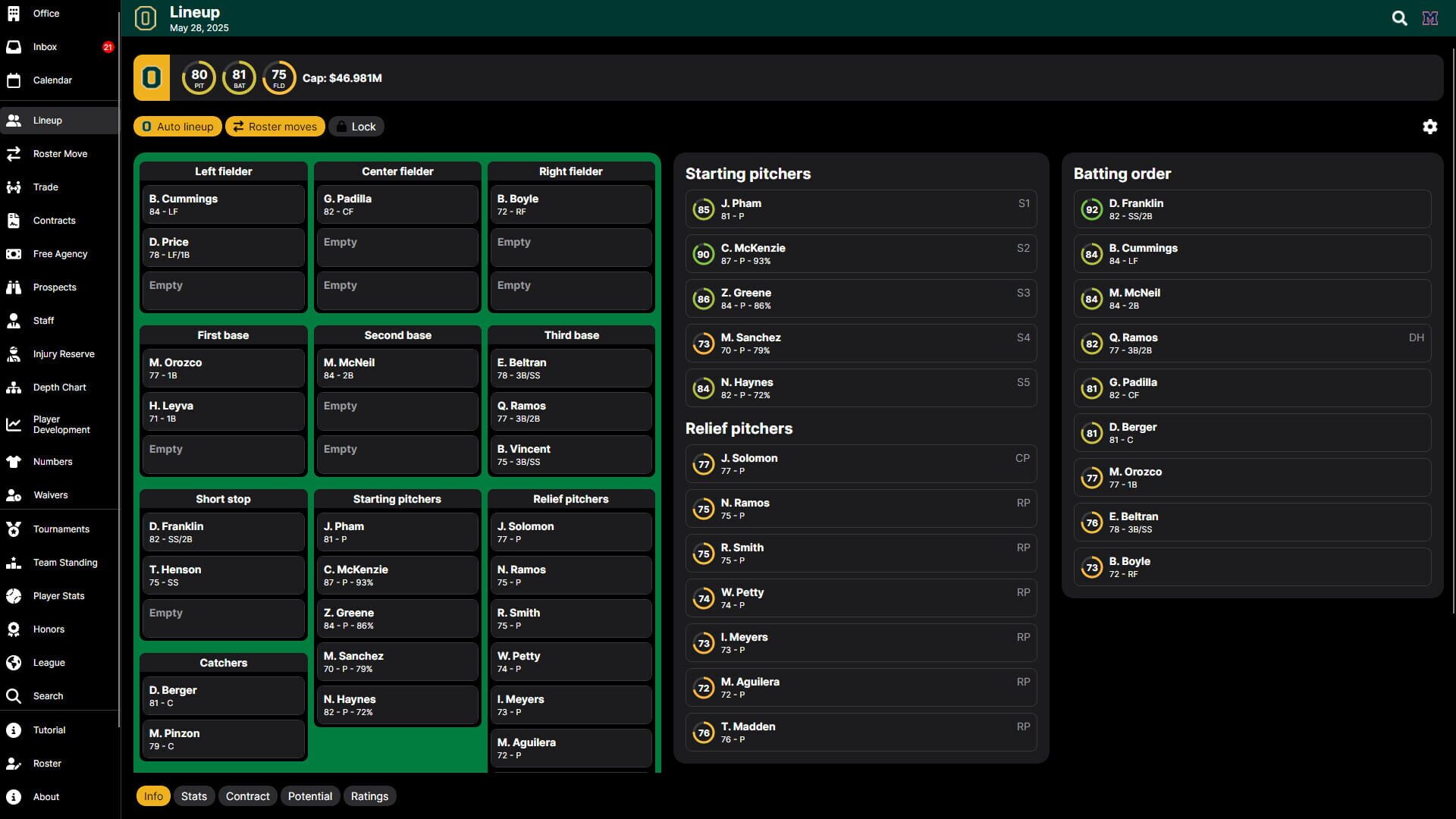Screen dimensions: 1456x819
Task: Select Roster Move in the sidebar
Action: [x=60, y=153]
